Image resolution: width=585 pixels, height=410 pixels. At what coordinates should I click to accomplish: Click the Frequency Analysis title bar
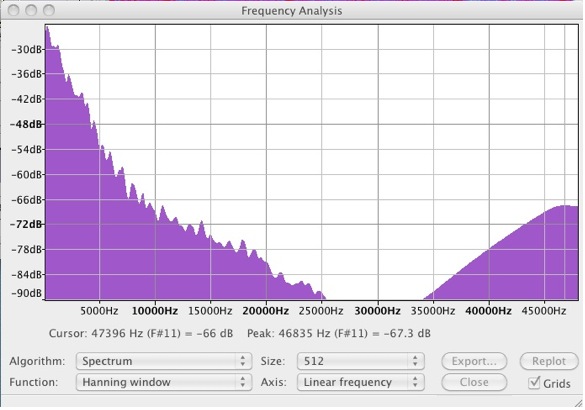[292, 11]
